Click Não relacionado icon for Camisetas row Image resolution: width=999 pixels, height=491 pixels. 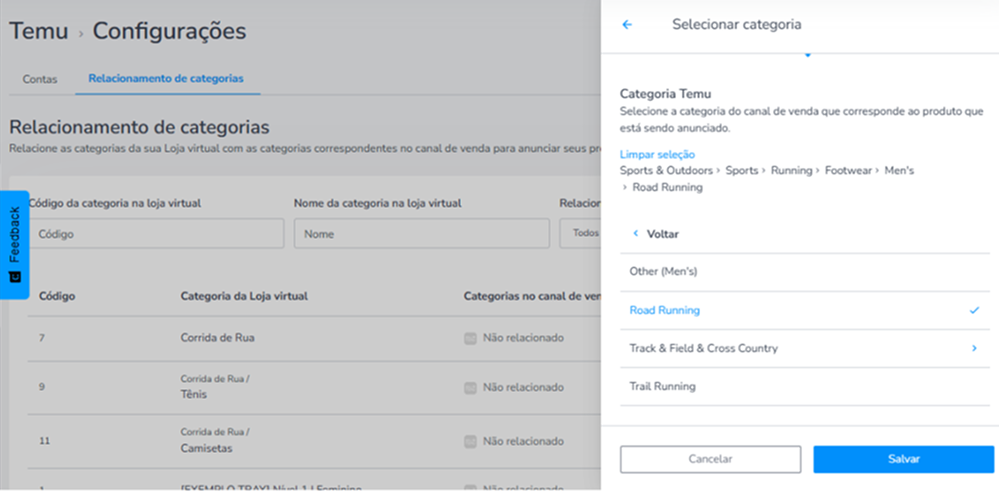(470, 441)
